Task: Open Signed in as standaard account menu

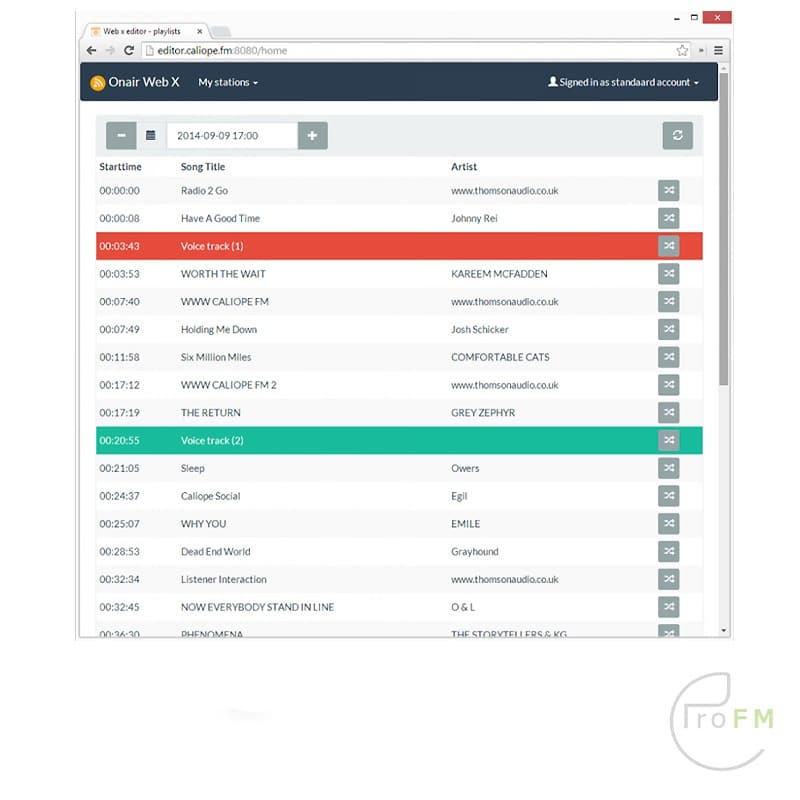Action: click(623, 82)
